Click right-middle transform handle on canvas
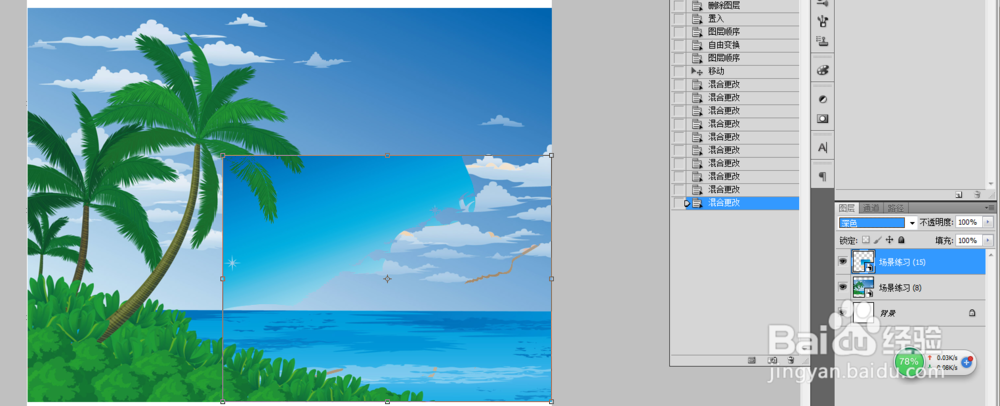 pyautogui.click(x=551, y=279)
